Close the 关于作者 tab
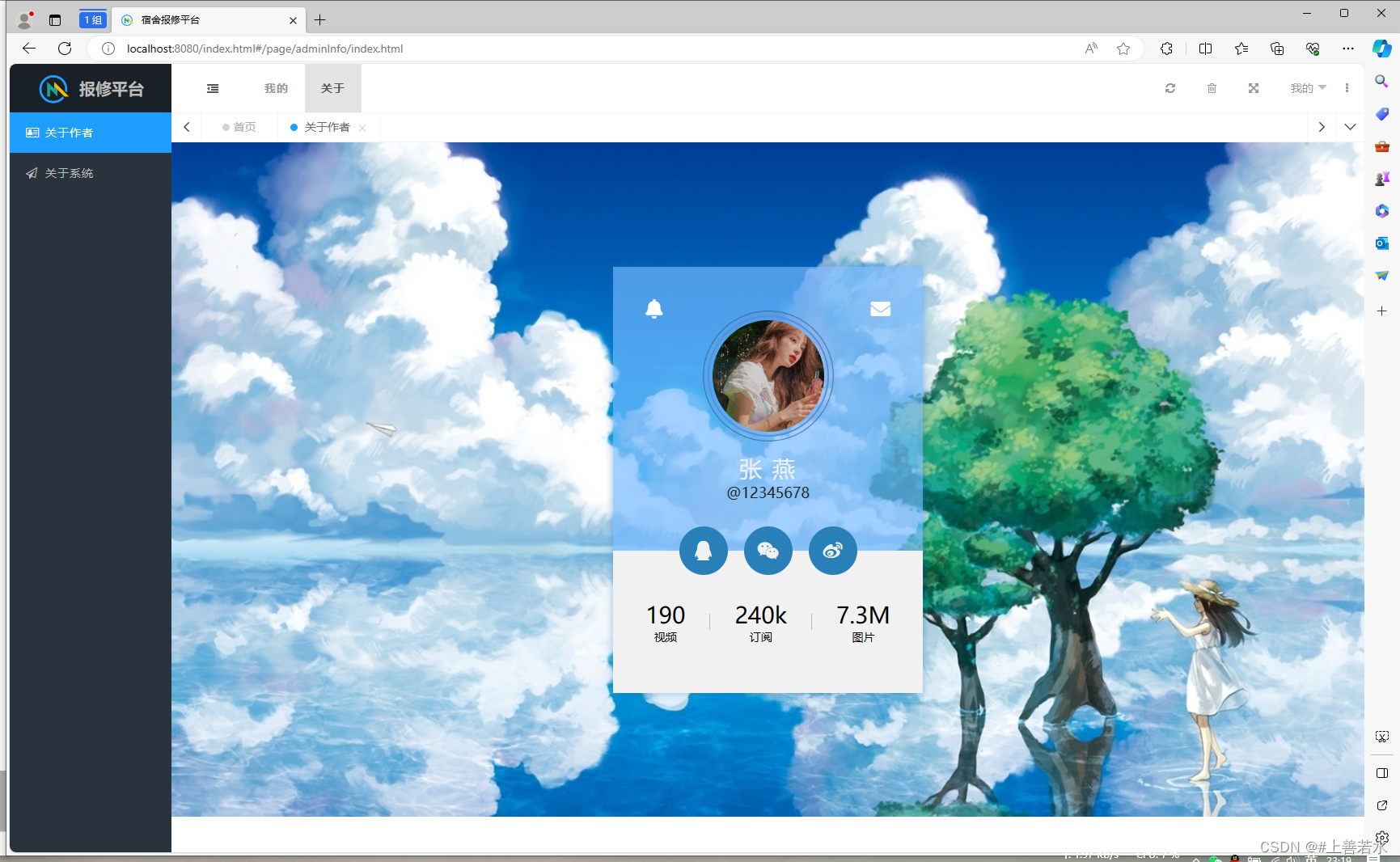 point(362,128)
